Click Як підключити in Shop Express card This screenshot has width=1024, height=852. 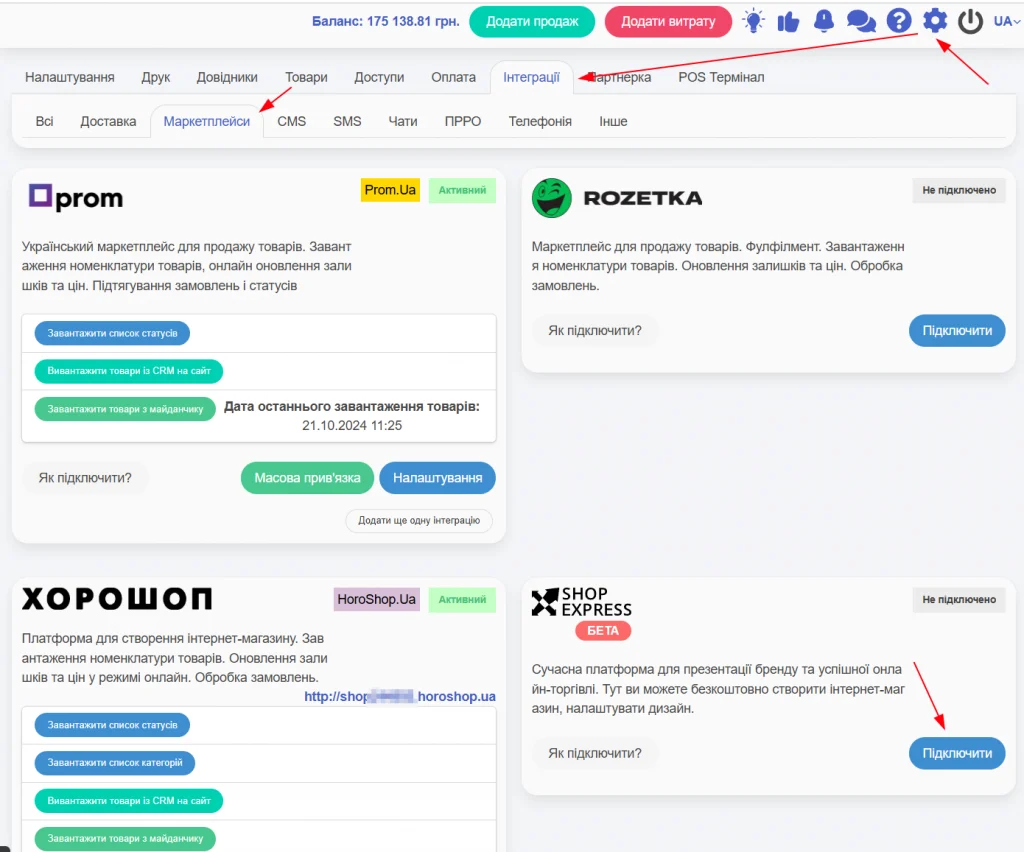point(595,753)
